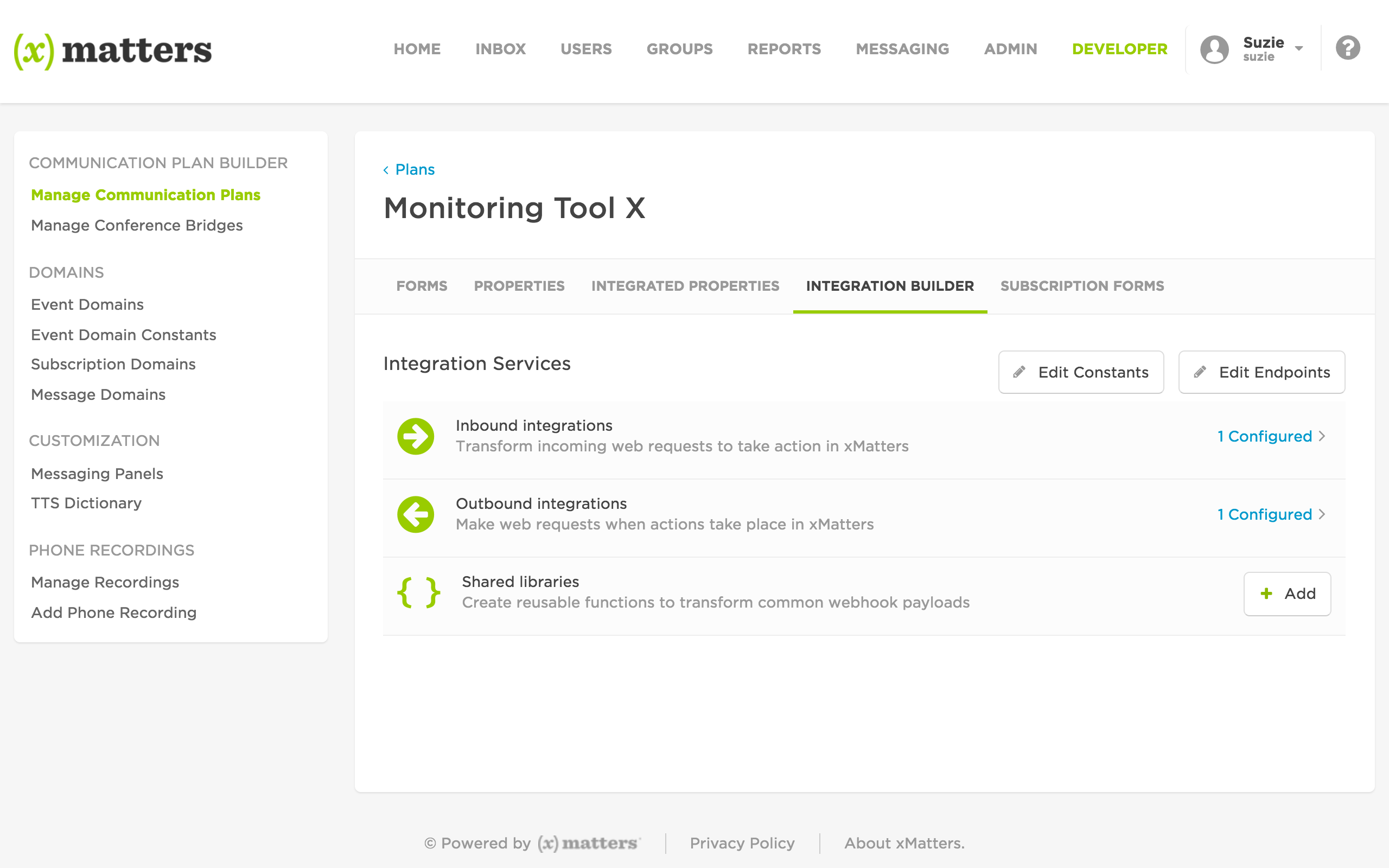Click the Shared libraries curly braces icon
Image resolution: width=1389 pixels, height=868 pixels.
click(x=418, y=592)
